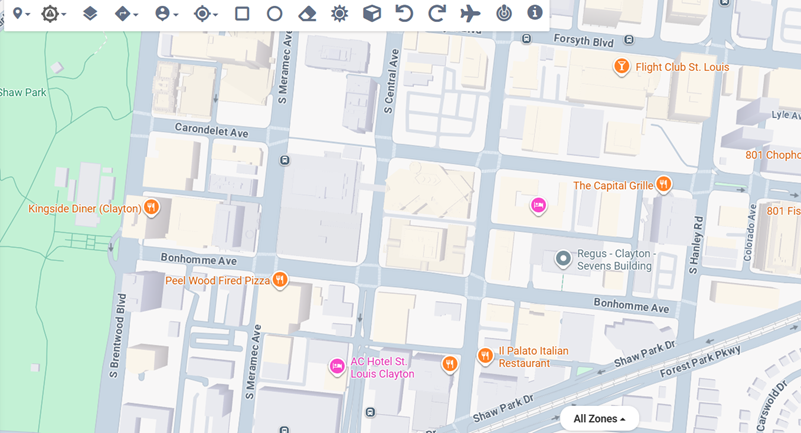Click the Shaw Park label
The width and height of the screenshot is (801, 433).
[22, 92]
